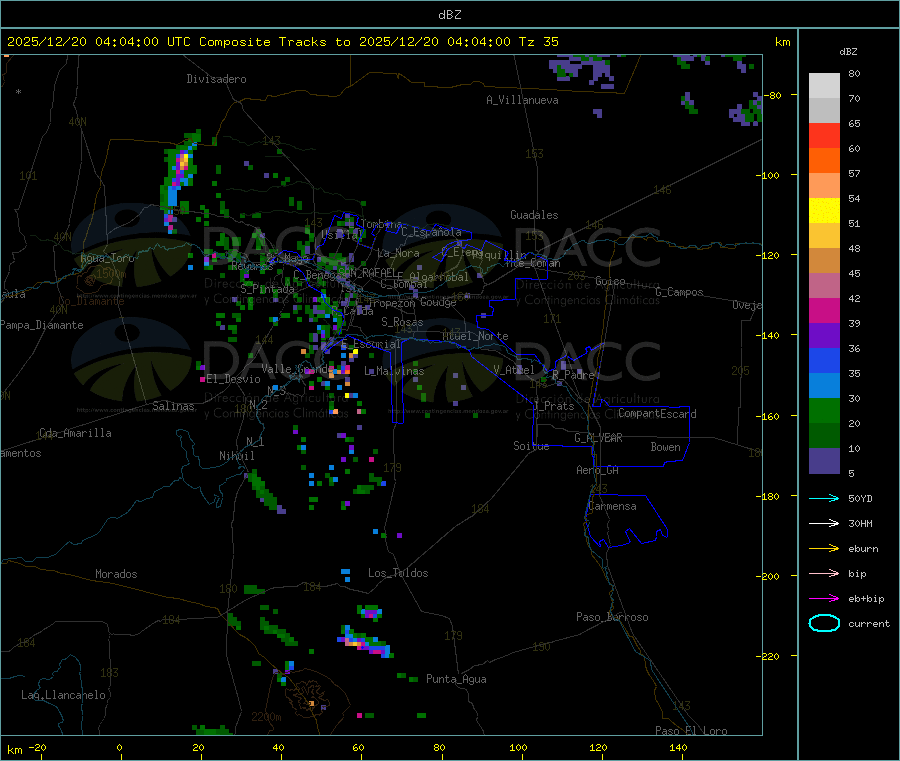Click the cyan 50YD track arrow icon

tap(824, 498)
